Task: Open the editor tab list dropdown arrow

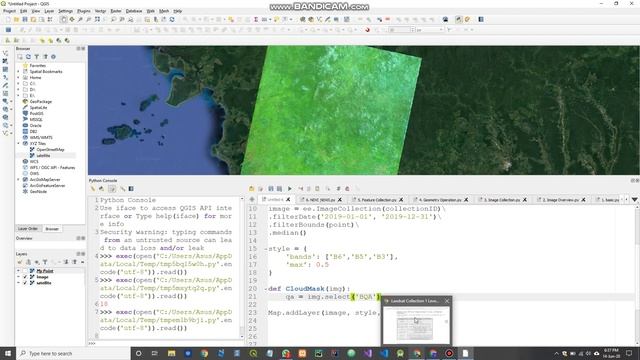Action: click(635, 200)
